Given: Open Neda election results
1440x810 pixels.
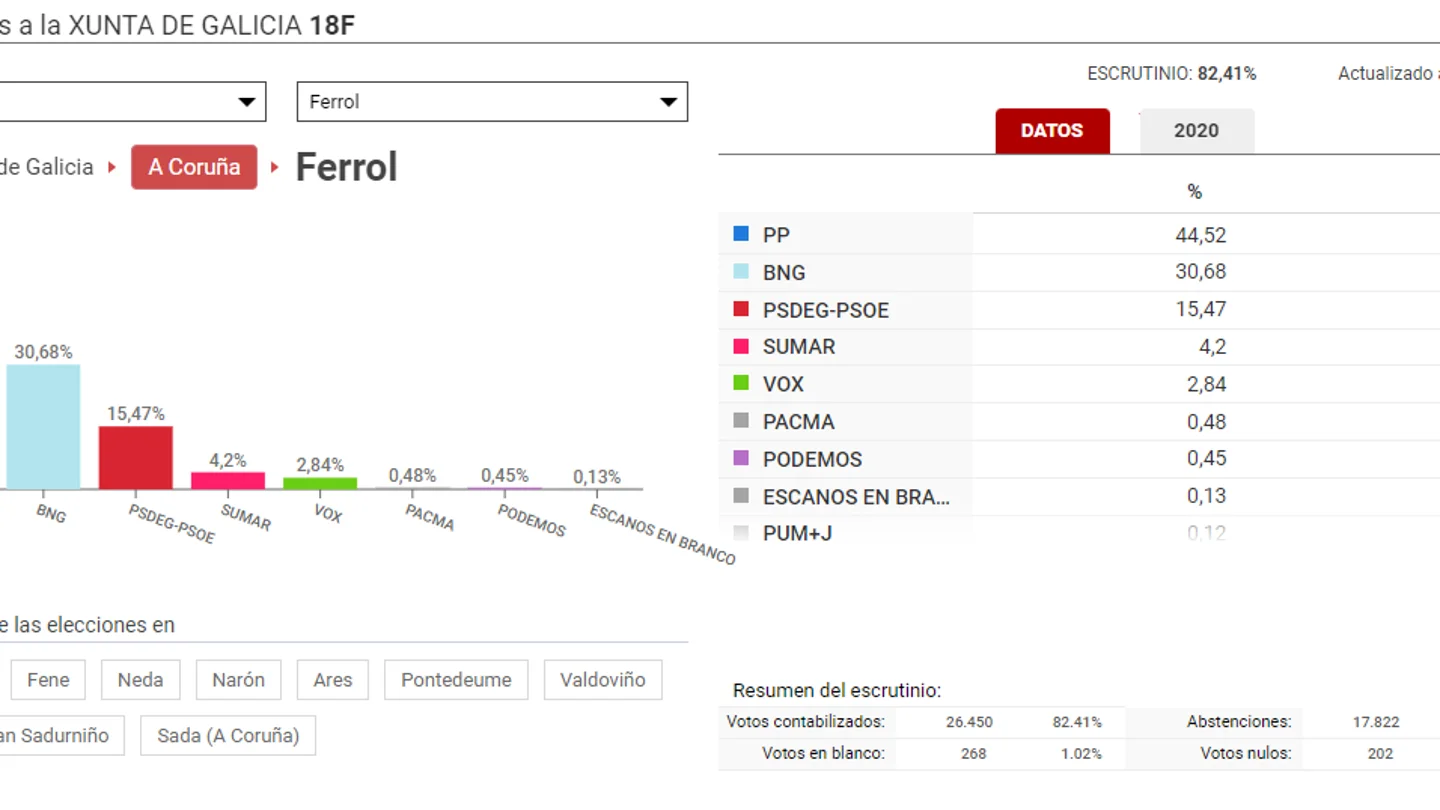Looking at the screenshot, I should pos(140,680).
